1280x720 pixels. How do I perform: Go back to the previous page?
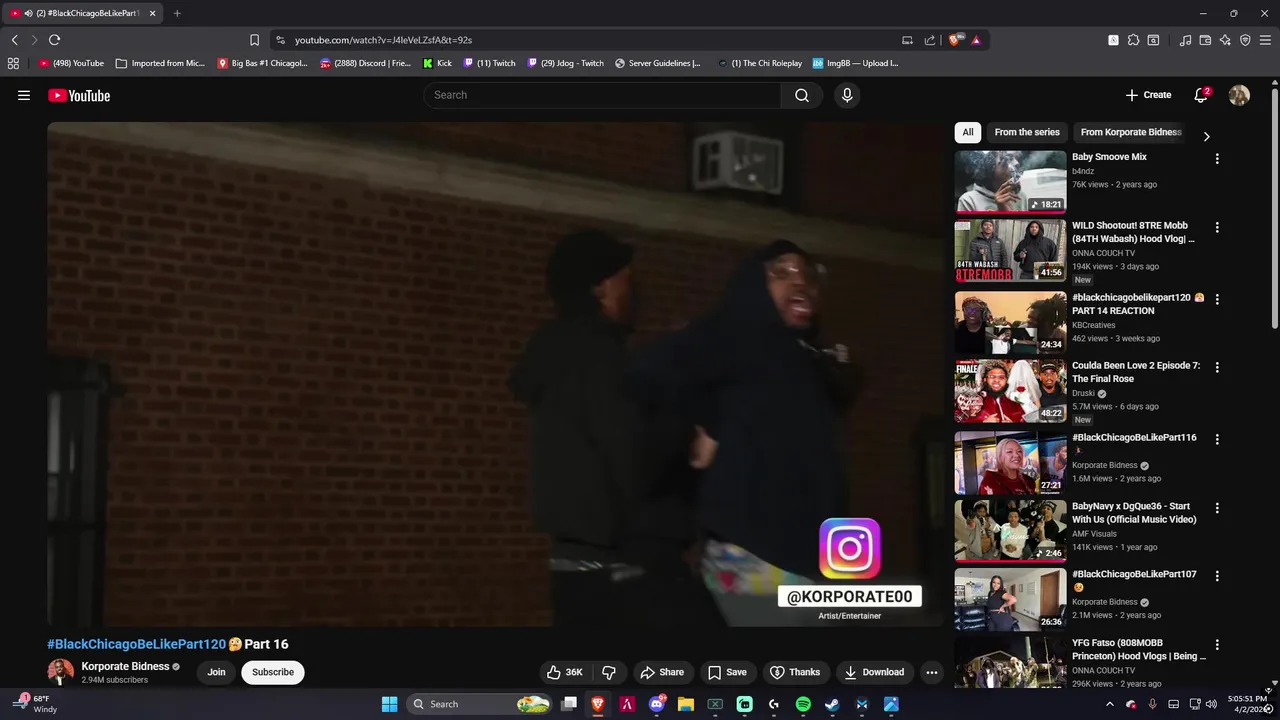coord(14,40)
